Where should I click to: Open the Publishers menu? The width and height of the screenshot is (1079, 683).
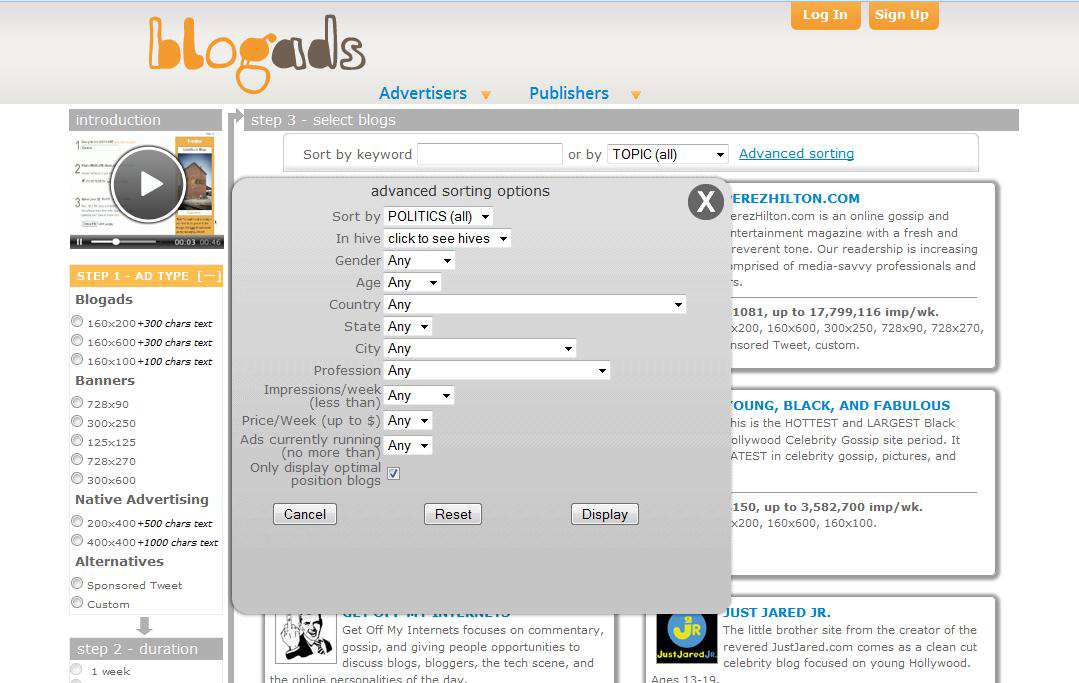coord(569,93)
